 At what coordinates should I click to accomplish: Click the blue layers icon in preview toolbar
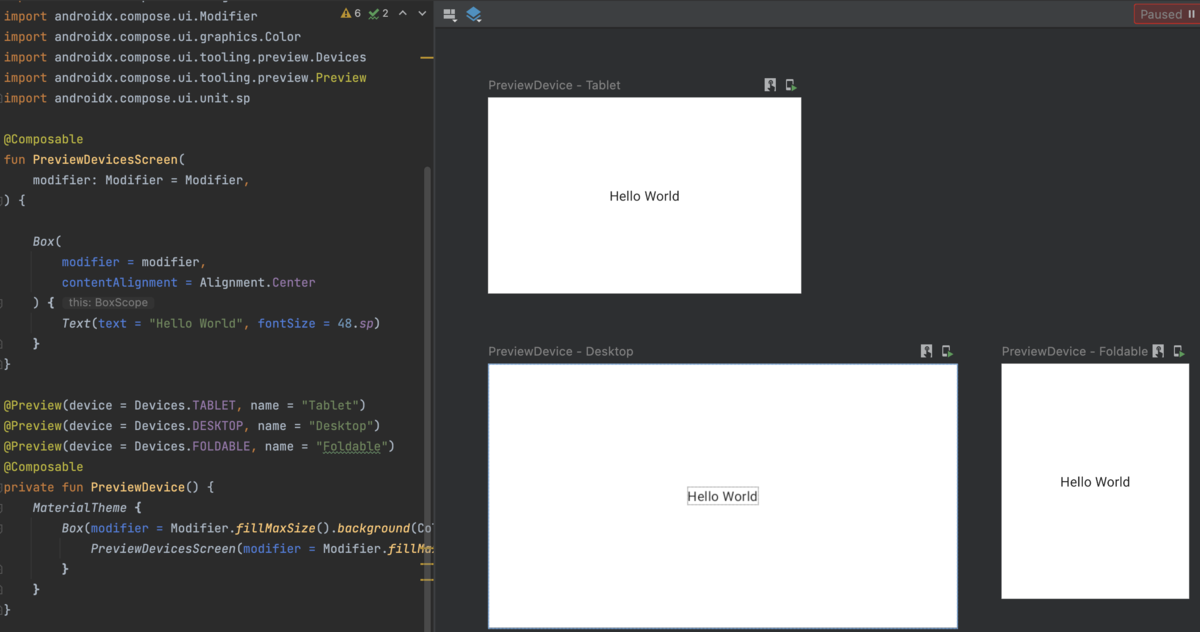coord(473,15)
